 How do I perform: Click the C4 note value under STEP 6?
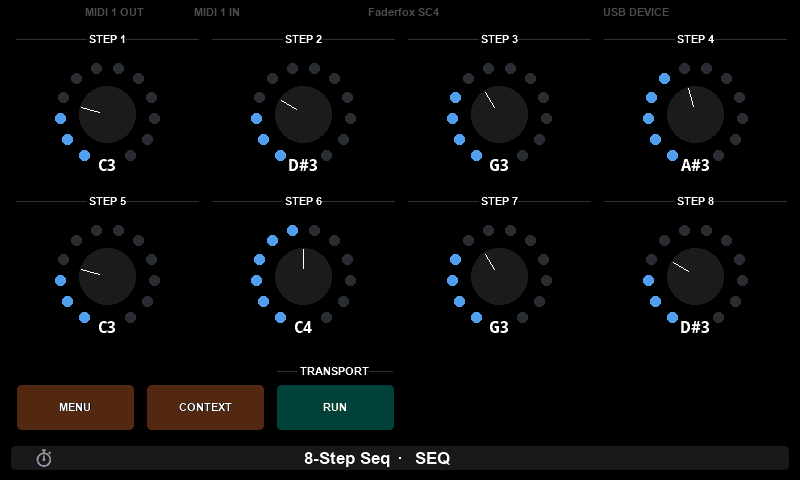click(303, 327)
